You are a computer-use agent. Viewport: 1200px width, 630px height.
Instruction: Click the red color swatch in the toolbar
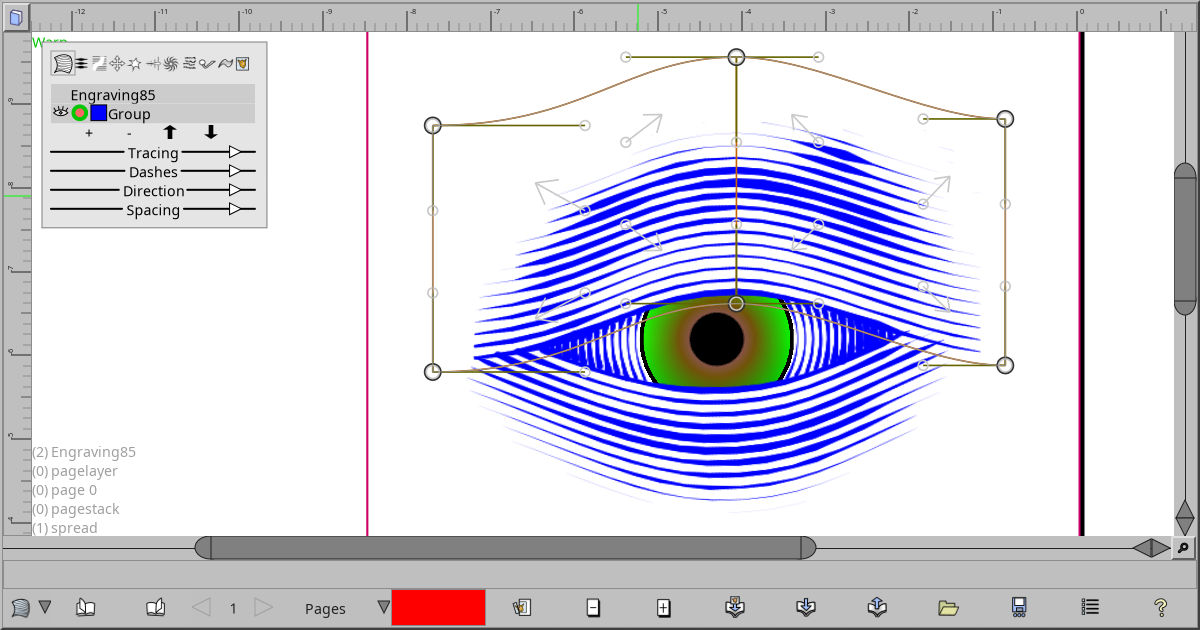pyautogui.click(x=439, y=606)
